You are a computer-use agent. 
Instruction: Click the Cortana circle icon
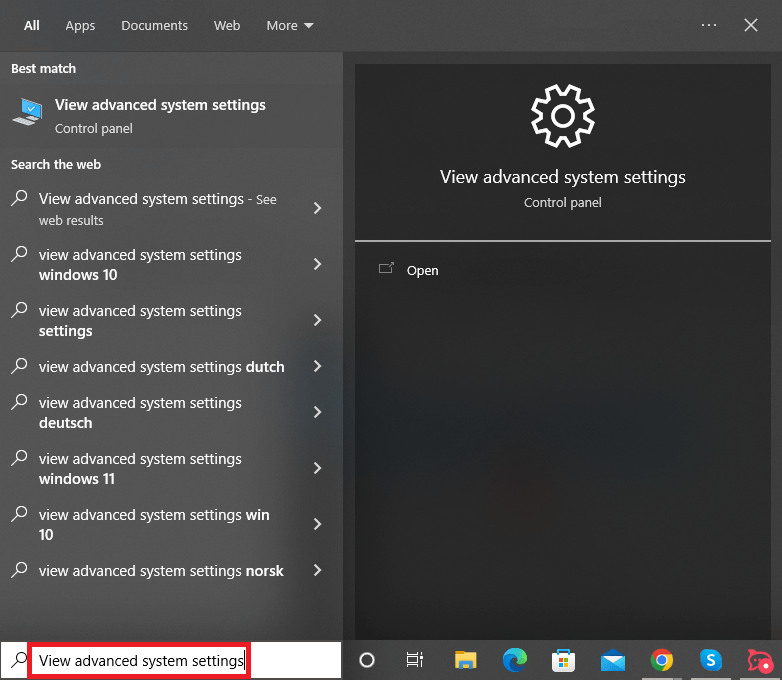coord(367,660)
